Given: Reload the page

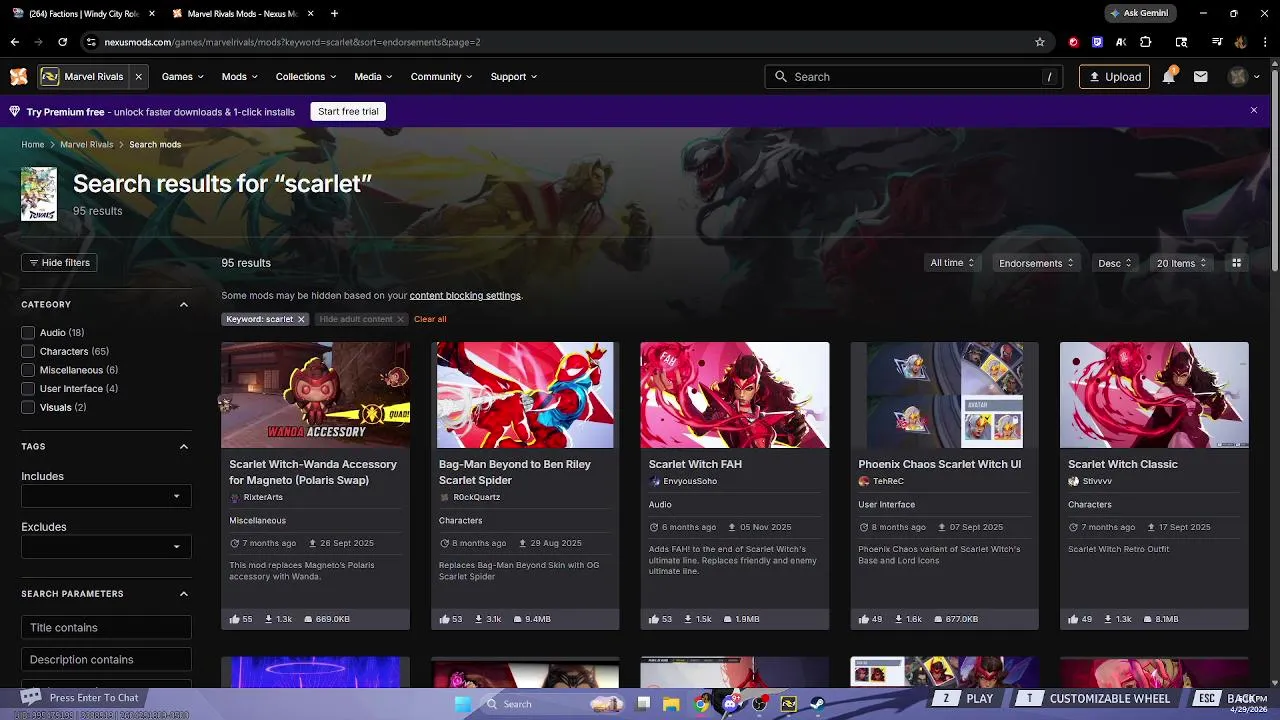Looking at the screenshot, I should point(62,42).
